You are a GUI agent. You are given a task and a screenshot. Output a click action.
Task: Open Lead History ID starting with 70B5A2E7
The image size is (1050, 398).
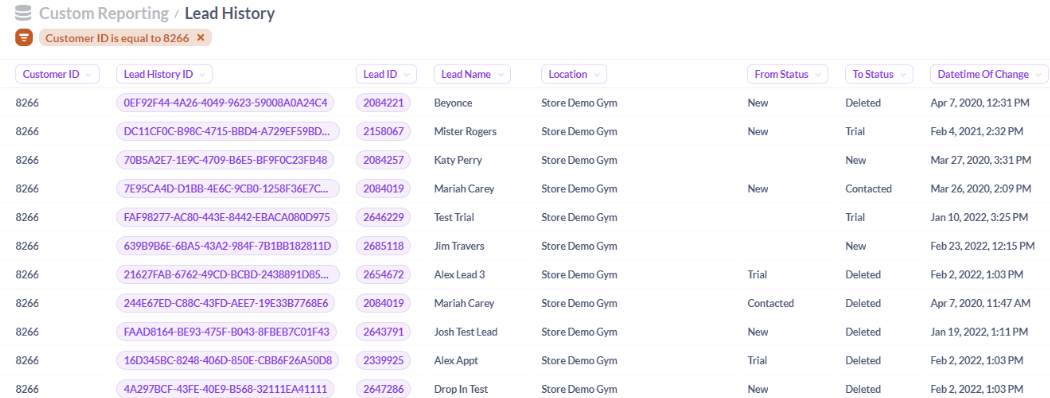[x=225, y=160]
